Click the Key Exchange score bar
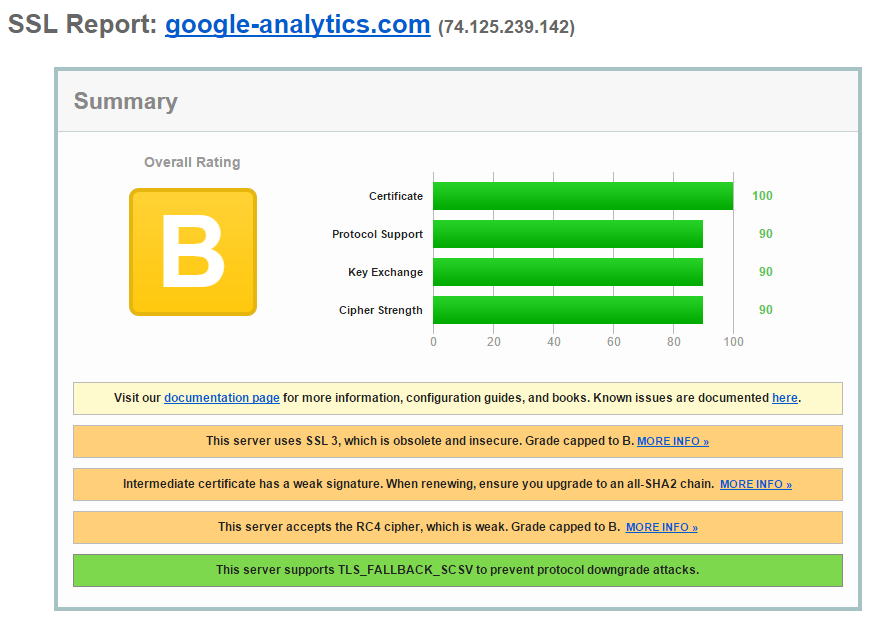This screenshot has height=619, width=887. point(567,272)
